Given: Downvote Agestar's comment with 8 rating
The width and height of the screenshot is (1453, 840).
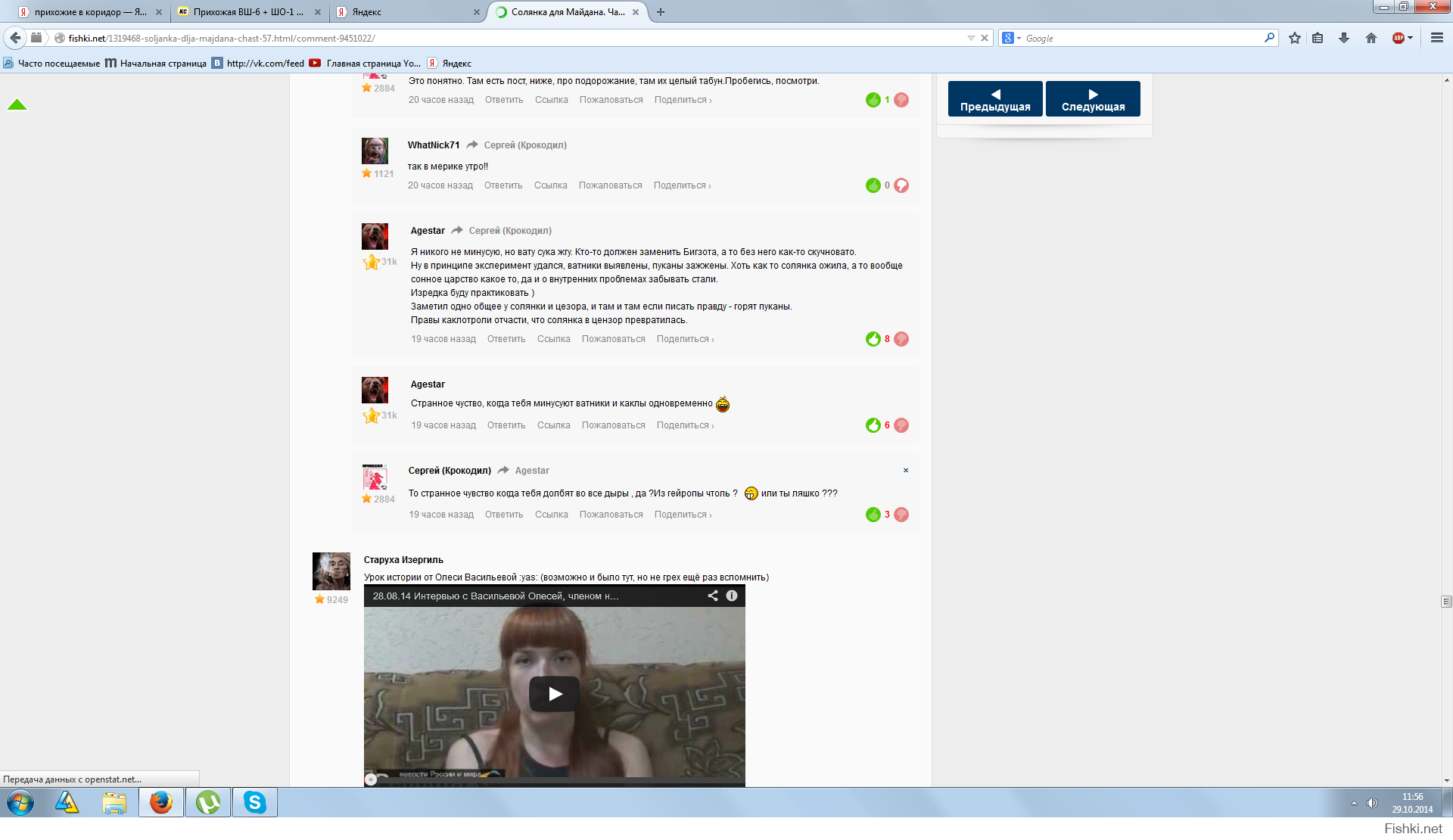Looking at the screenshot, I should click(901, 339).
